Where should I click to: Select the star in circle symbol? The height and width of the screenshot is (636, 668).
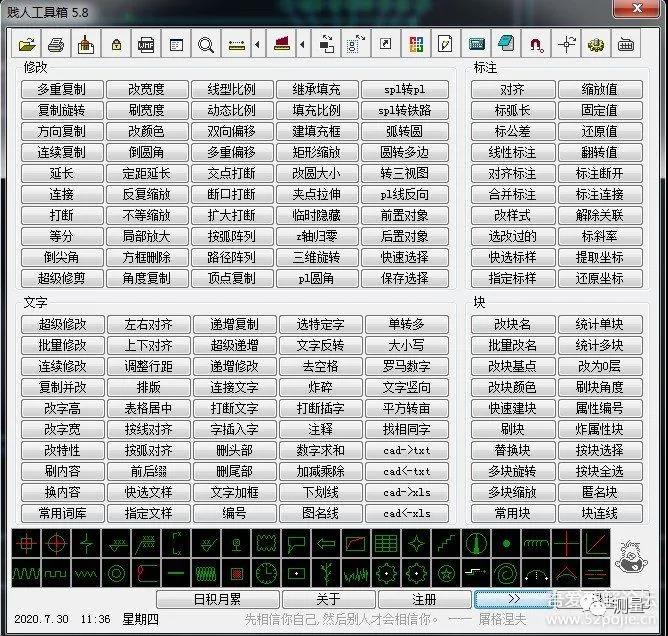pos(446,573)
